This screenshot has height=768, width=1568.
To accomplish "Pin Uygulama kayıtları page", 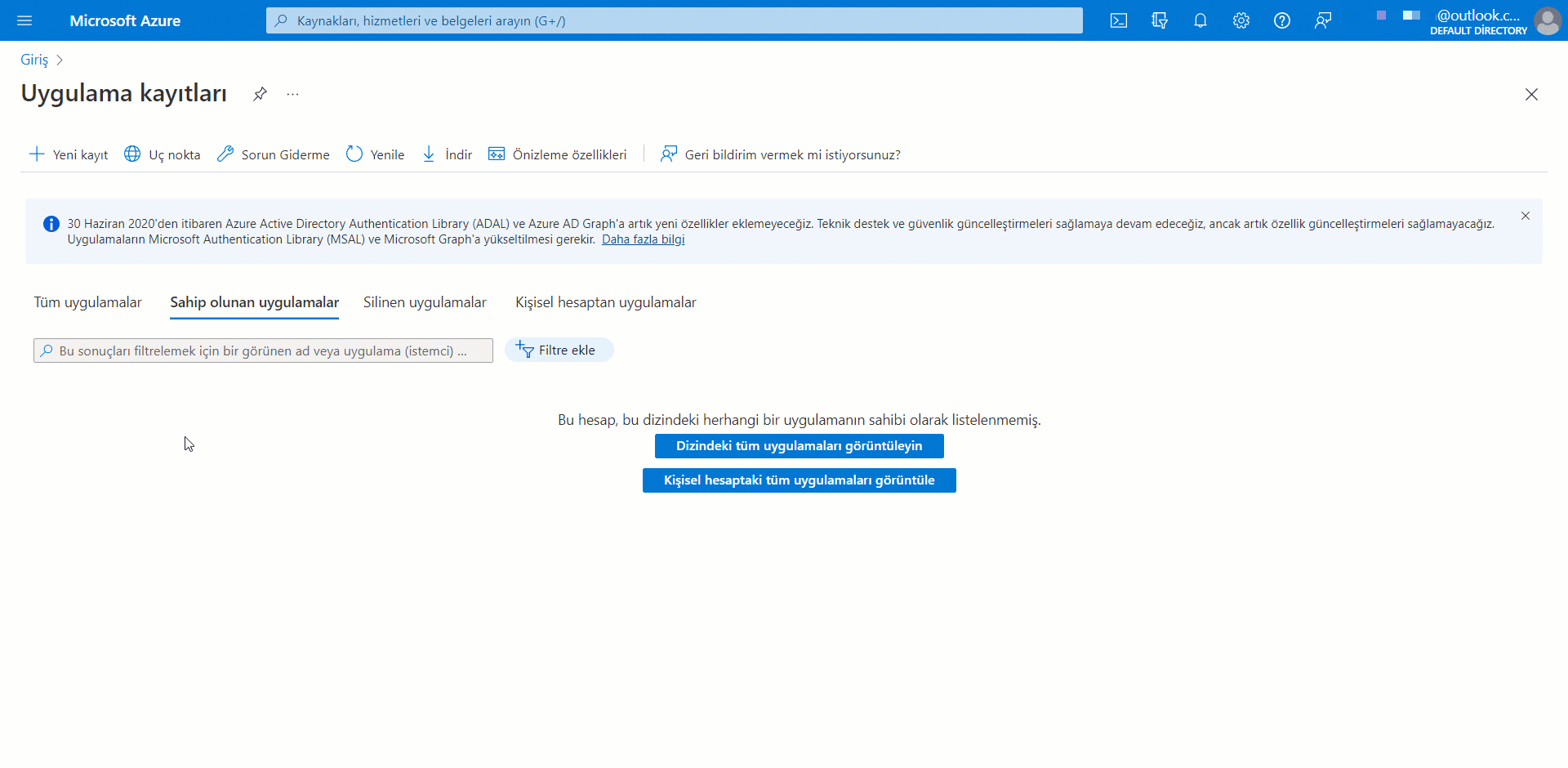I will tap(260, 94).
